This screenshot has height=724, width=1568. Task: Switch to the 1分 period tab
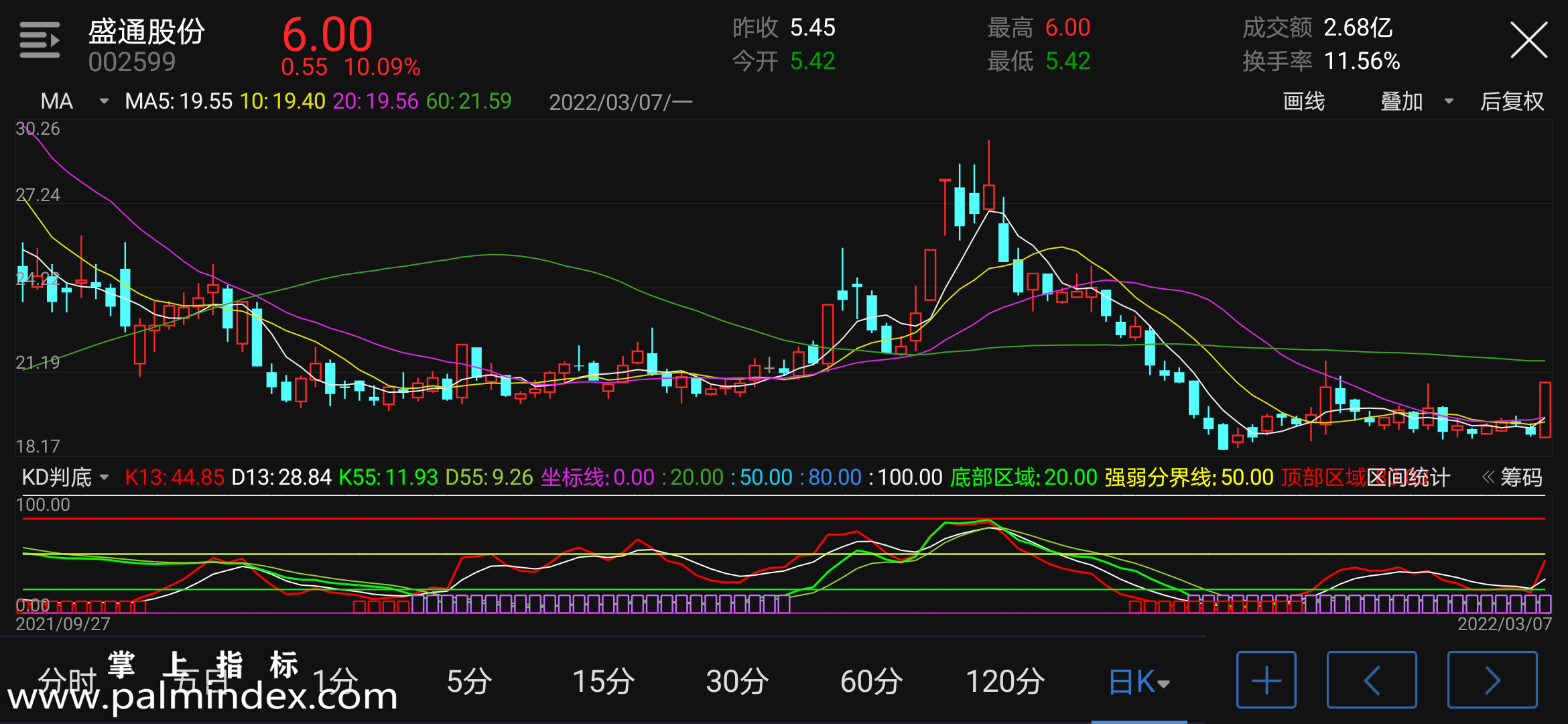coord(335,682)
